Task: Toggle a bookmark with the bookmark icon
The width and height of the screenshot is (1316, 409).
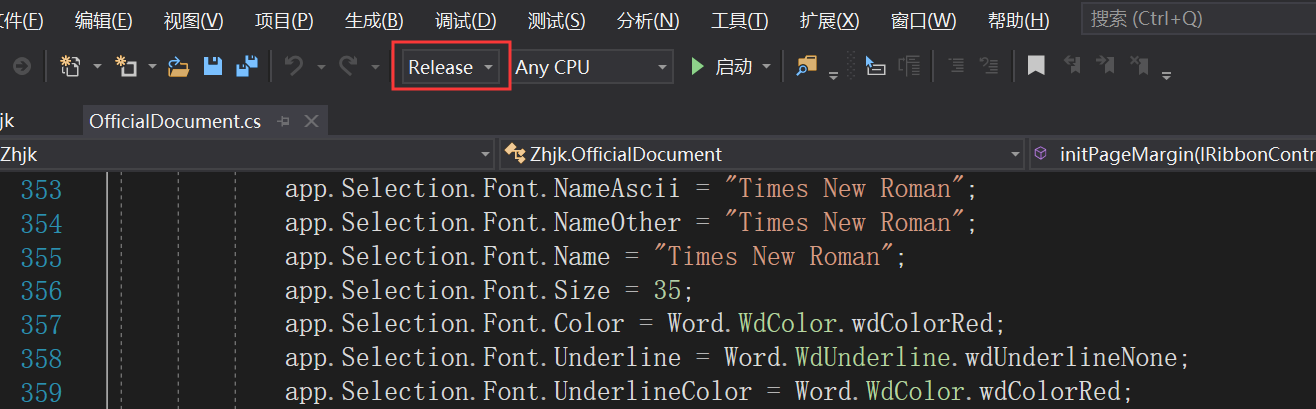Action: 1037,67
